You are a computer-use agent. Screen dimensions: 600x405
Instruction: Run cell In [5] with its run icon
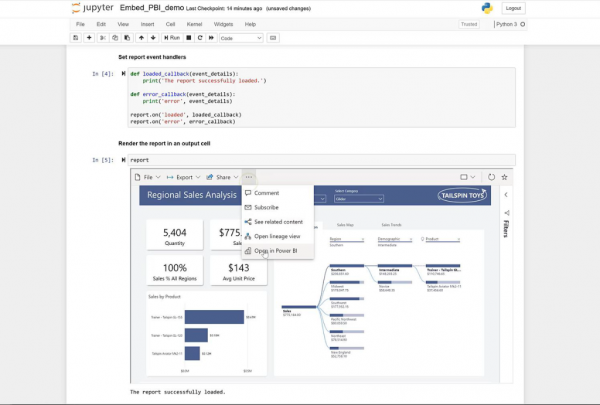click(x=123, y=160)
